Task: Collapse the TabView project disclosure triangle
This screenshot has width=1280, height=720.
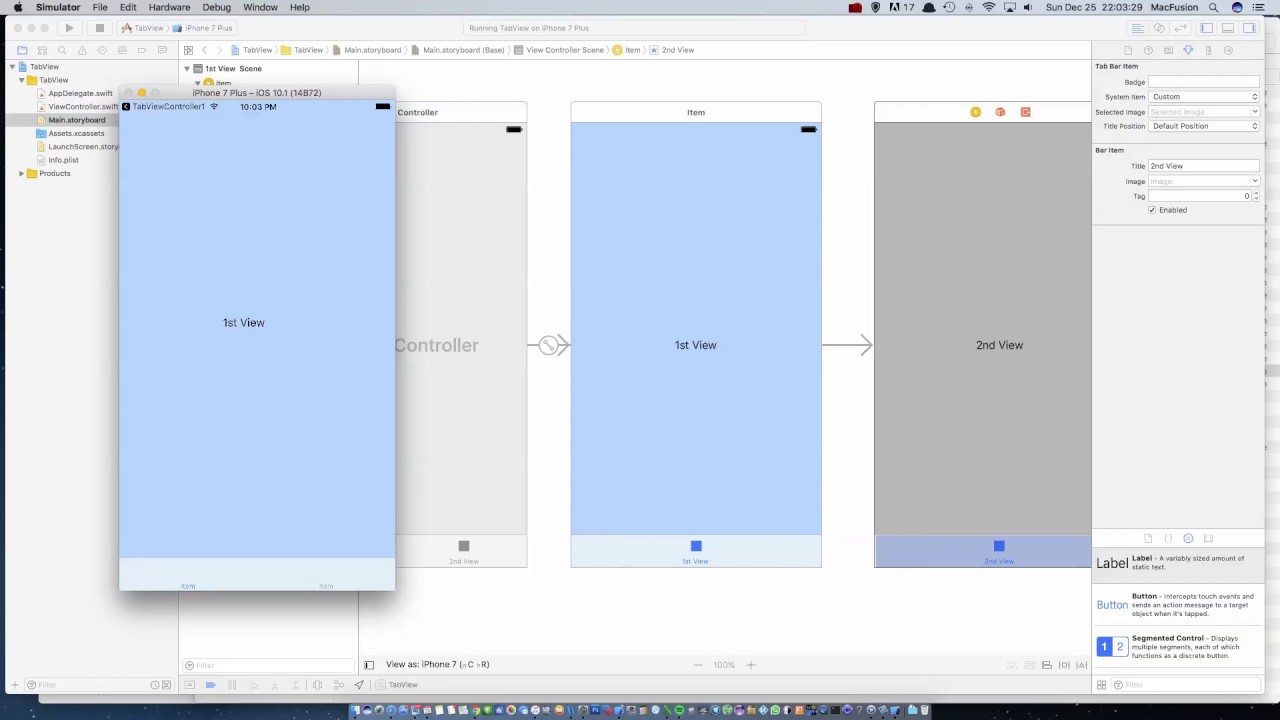Action: 12,67
